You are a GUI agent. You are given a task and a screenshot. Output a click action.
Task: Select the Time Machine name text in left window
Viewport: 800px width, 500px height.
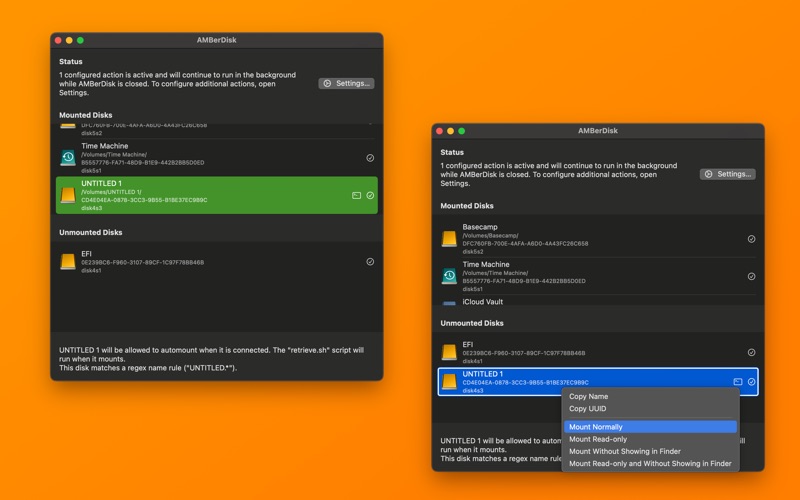(105, 146)
